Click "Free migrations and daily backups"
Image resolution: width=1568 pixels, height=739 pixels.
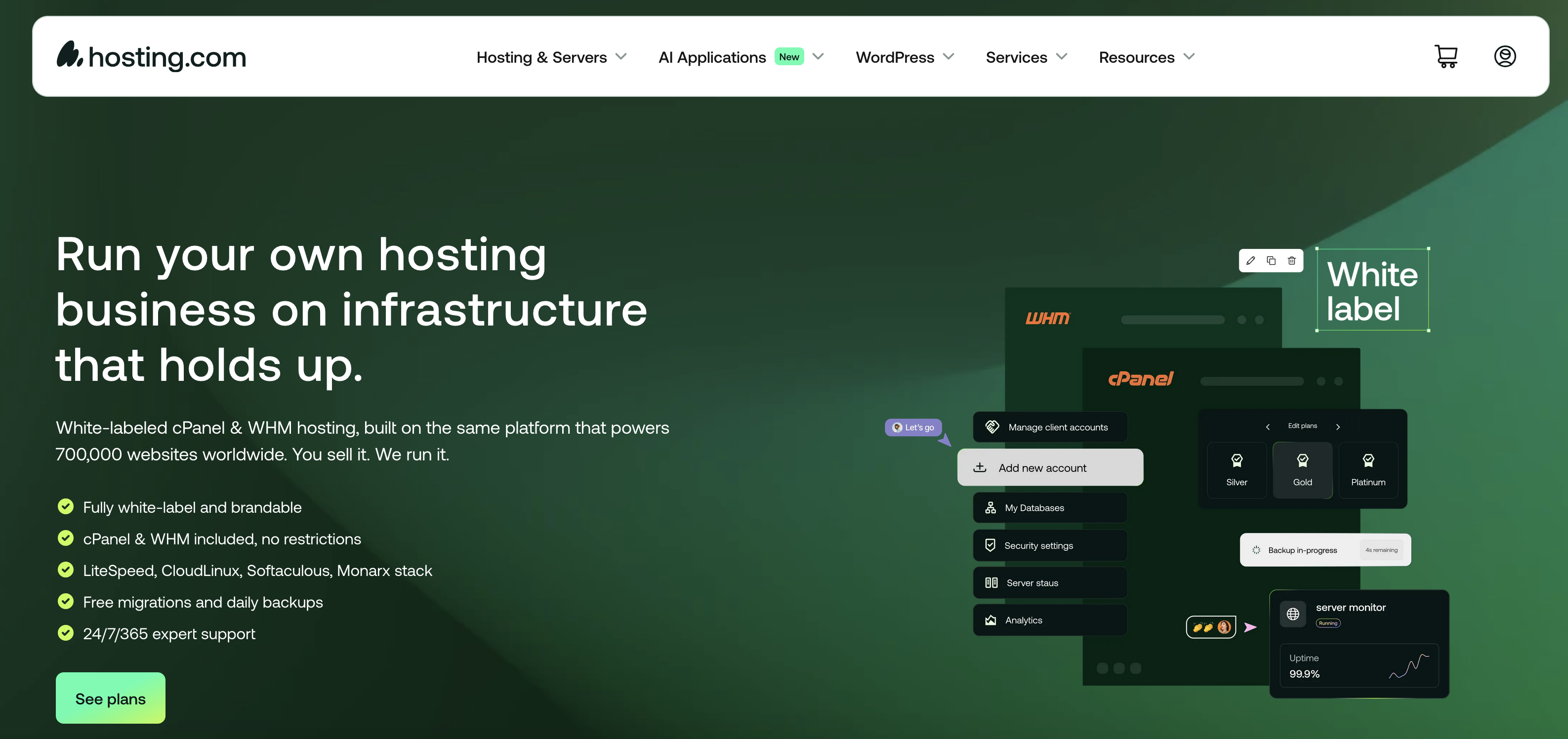203,602
